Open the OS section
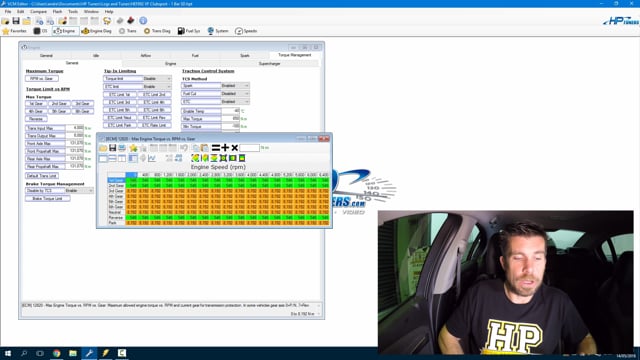This screenshot has height=360, width=640. pos(40,31)
